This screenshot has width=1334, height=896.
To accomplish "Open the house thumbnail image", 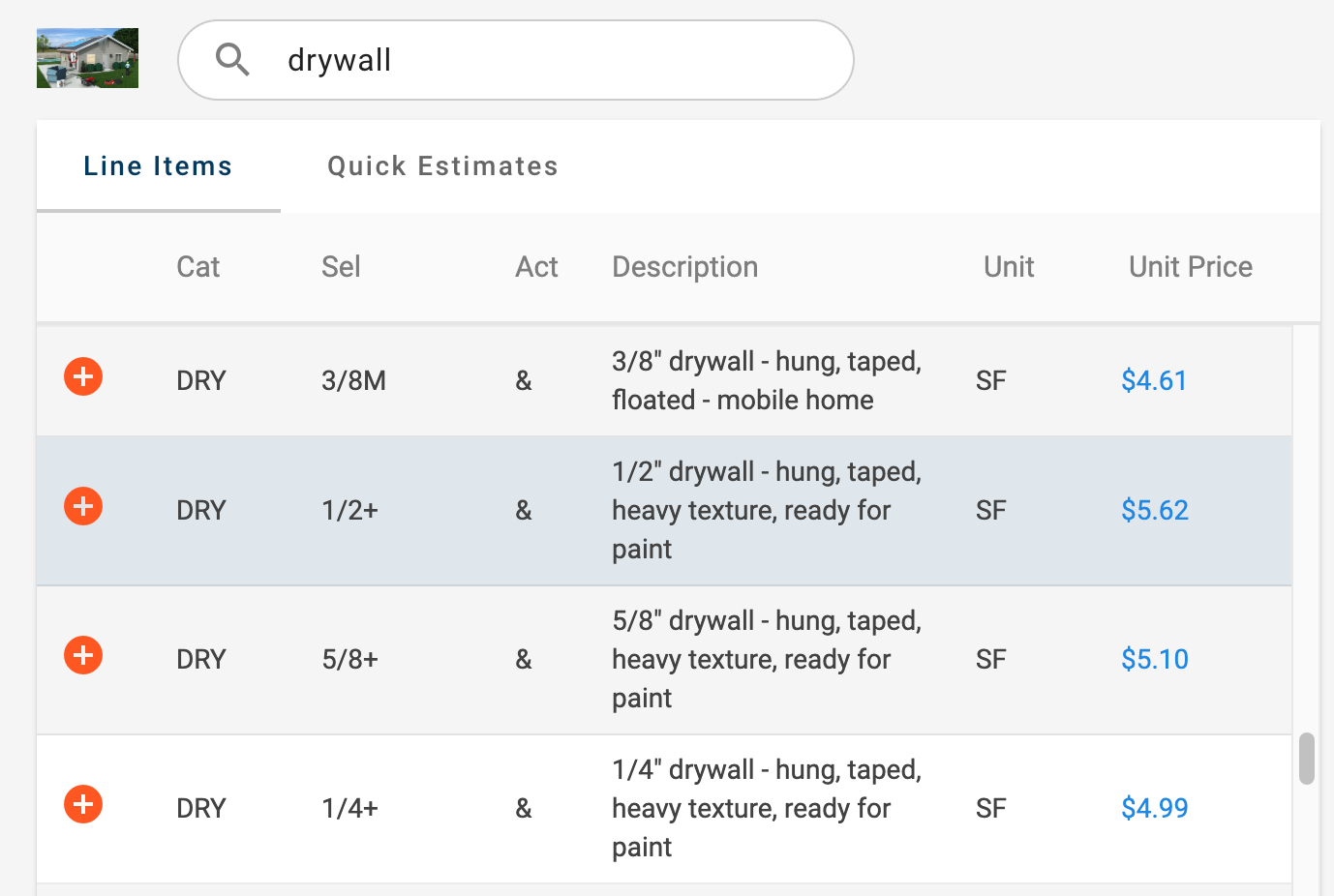I will [x=87, y=58].
